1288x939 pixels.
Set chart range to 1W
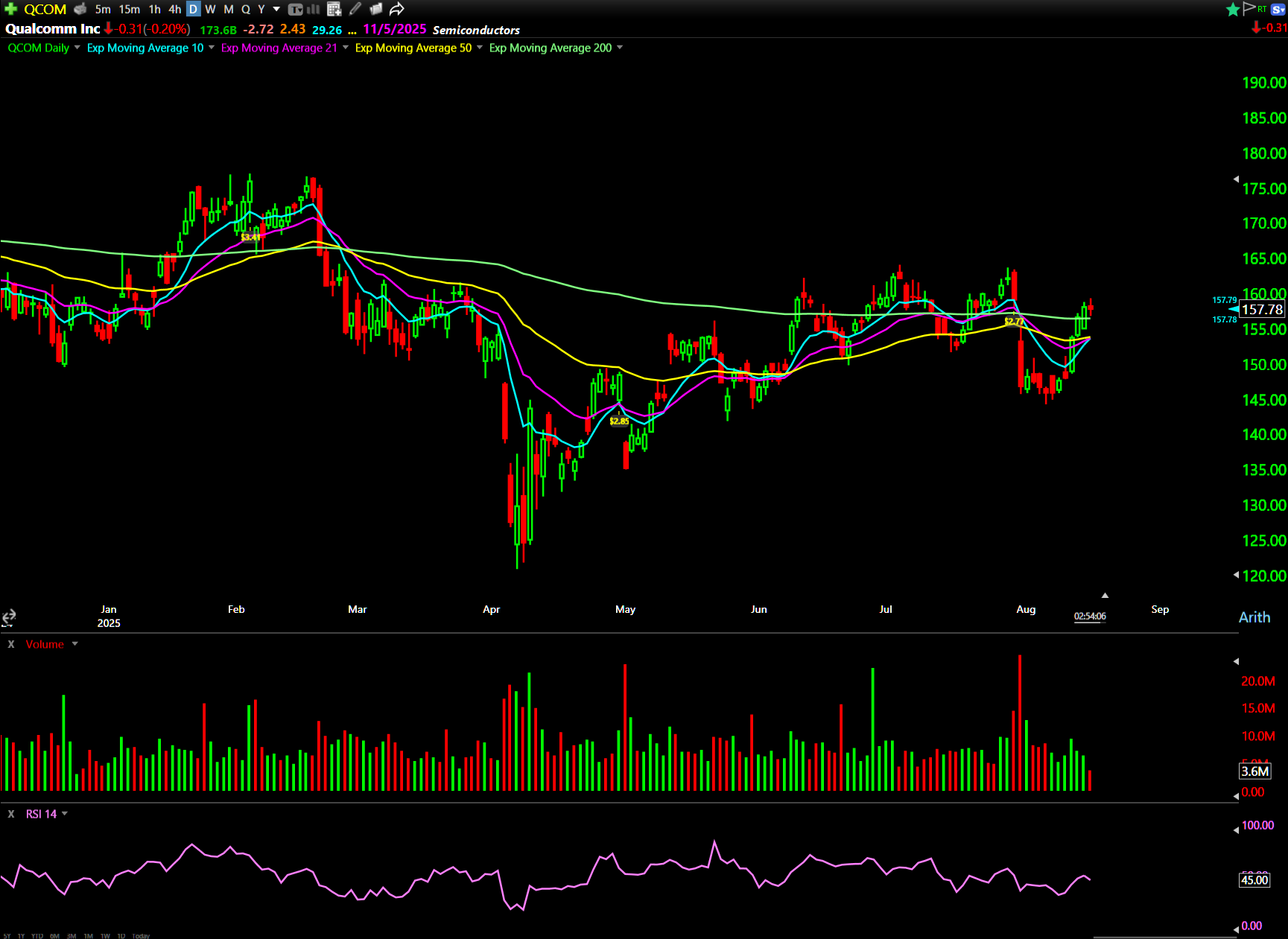[105, 935]
